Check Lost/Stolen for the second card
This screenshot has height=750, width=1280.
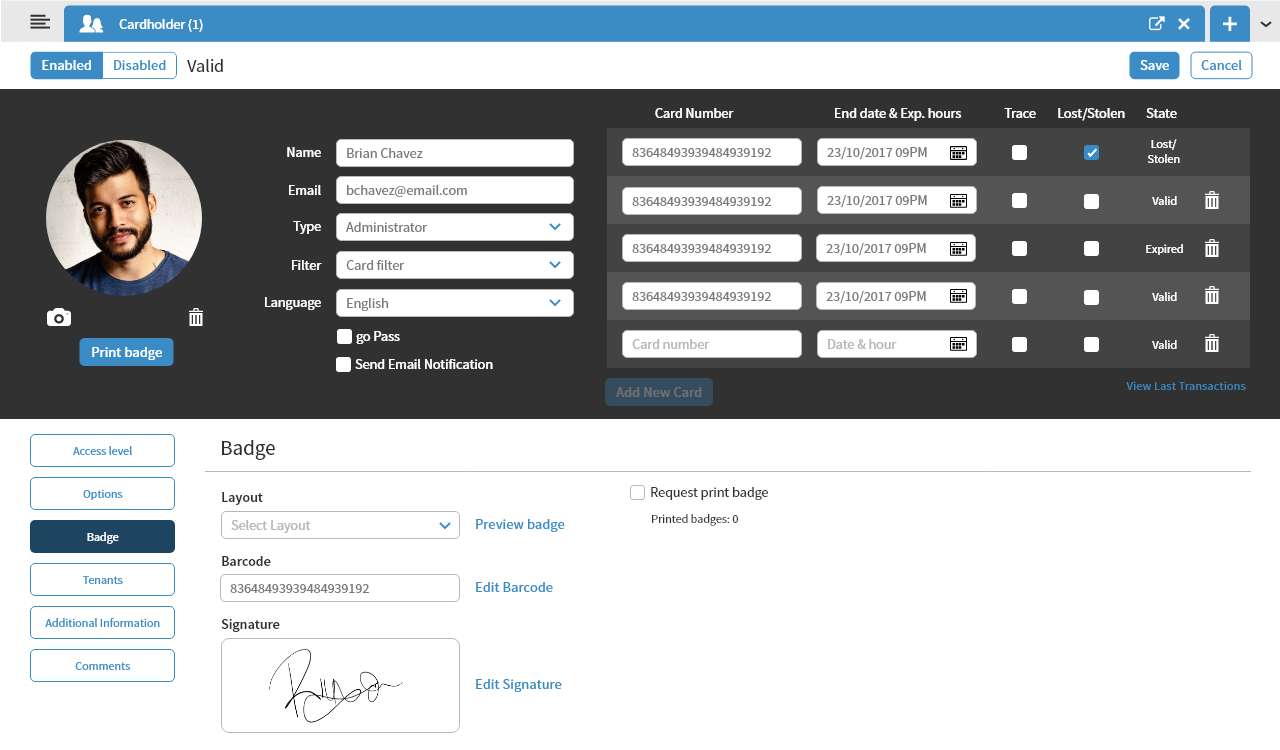[x=1091, y=200]
